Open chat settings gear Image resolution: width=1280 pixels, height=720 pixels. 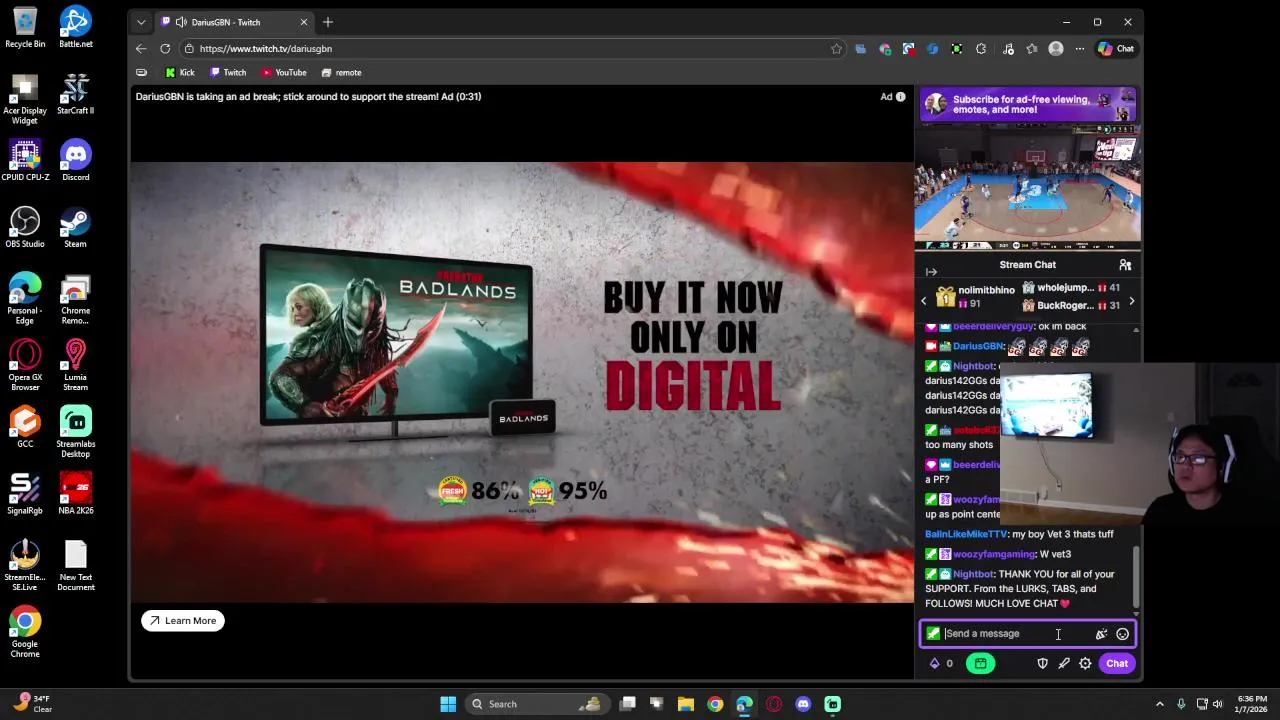[x=1085, y=663]
